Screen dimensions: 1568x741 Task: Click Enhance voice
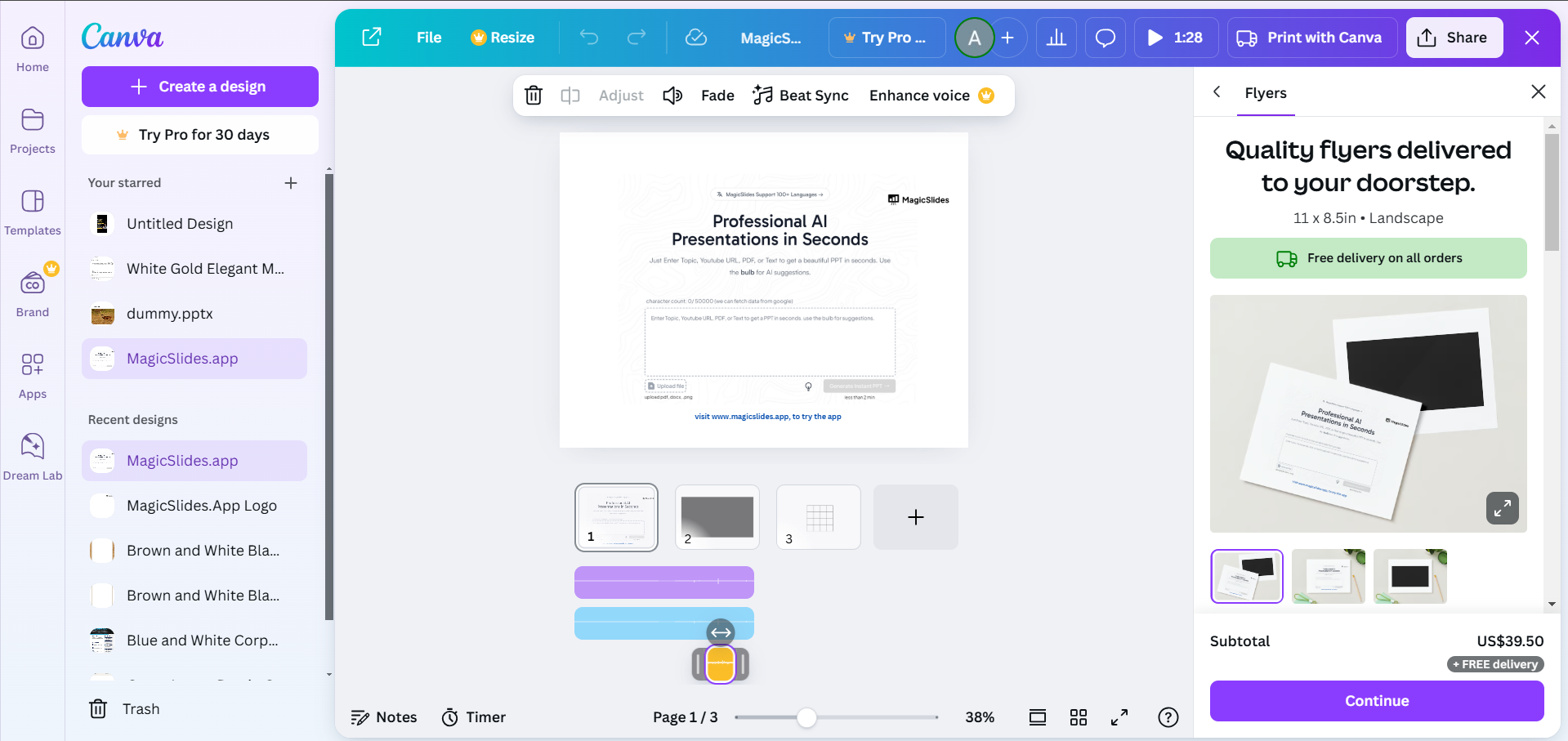931,96
